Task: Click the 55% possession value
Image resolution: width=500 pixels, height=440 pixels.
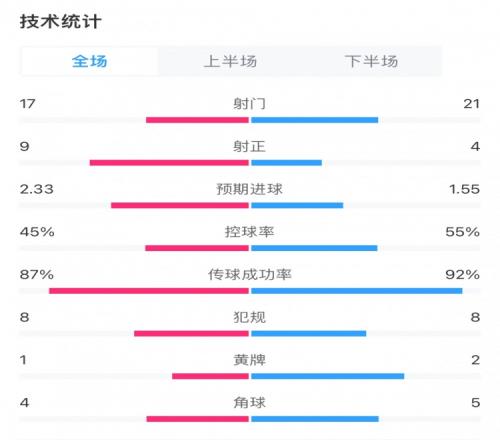Action: [x=462, y=232]
